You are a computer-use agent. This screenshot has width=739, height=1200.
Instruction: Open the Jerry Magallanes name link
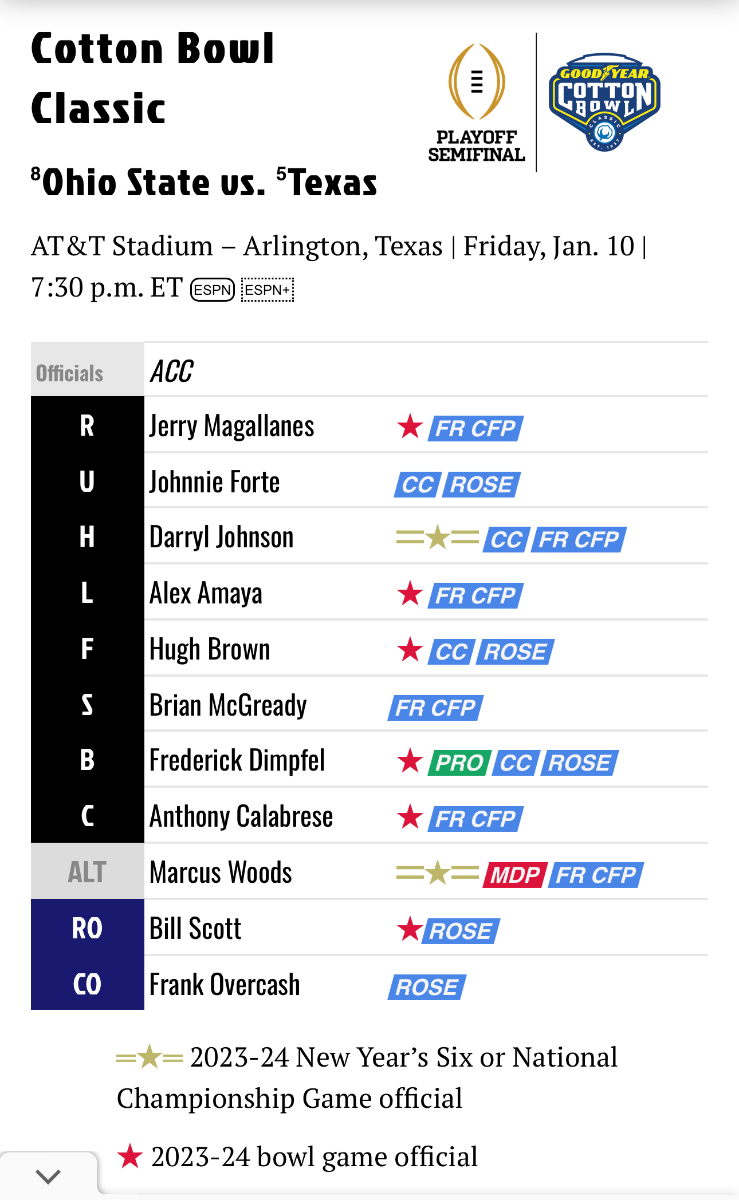[231, 426]
